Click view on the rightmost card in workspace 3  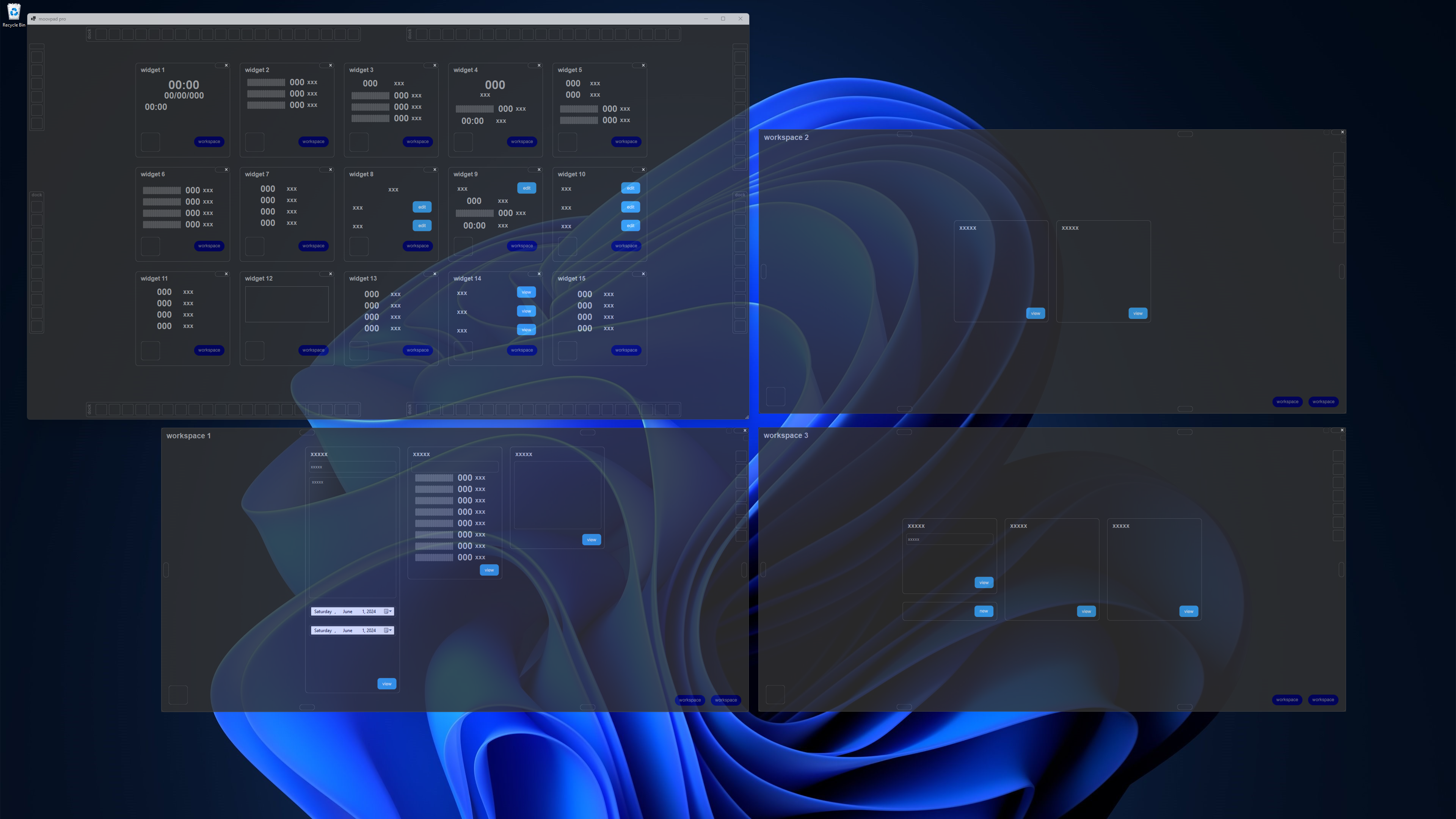click(1189, 612)
